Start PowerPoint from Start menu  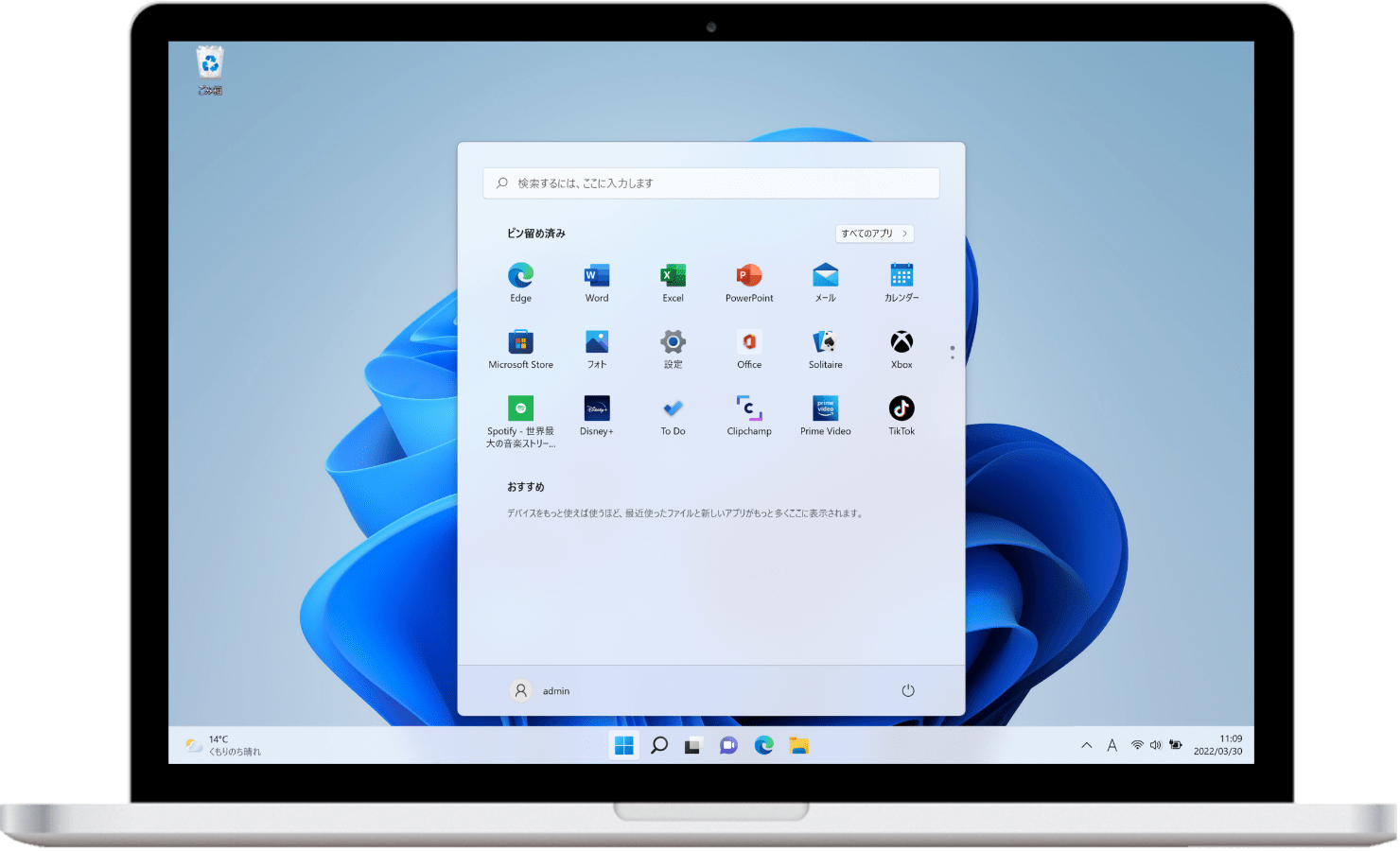(x=749, y=283)
